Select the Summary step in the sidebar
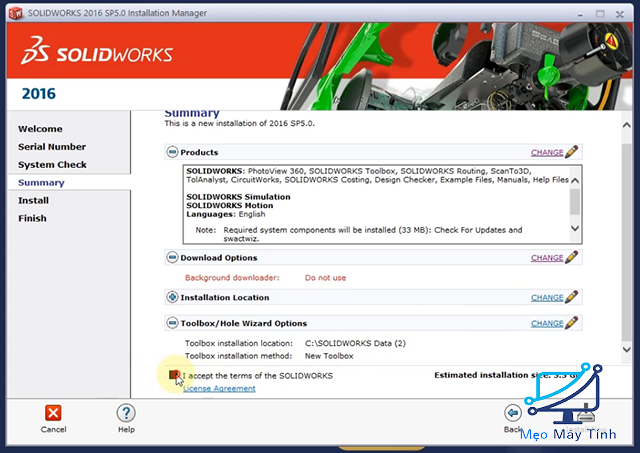Image resolution: width=640 pixels, height=453 pixels. click(41, 183)
